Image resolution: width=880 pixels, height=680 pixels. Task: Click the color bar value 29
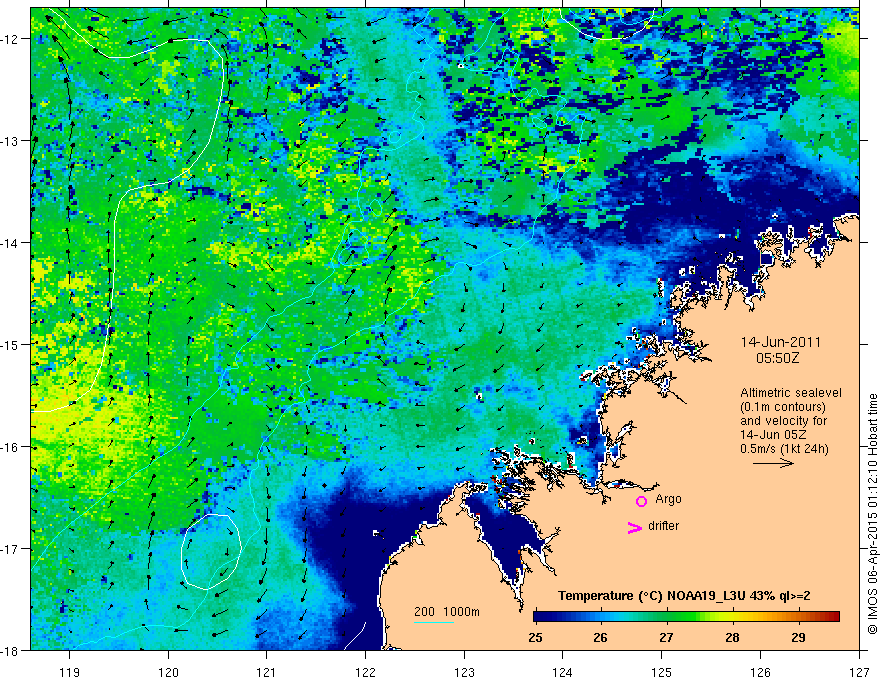pyautogui.click(x=798, y=637)
